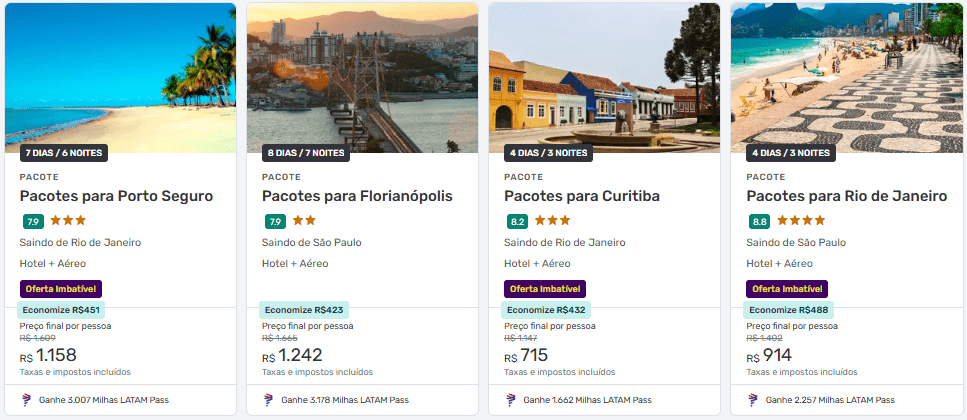Open Pacotes para Rio de Janeiro title
Viewport: 967px width, 420px height.
tap(847, 196)
